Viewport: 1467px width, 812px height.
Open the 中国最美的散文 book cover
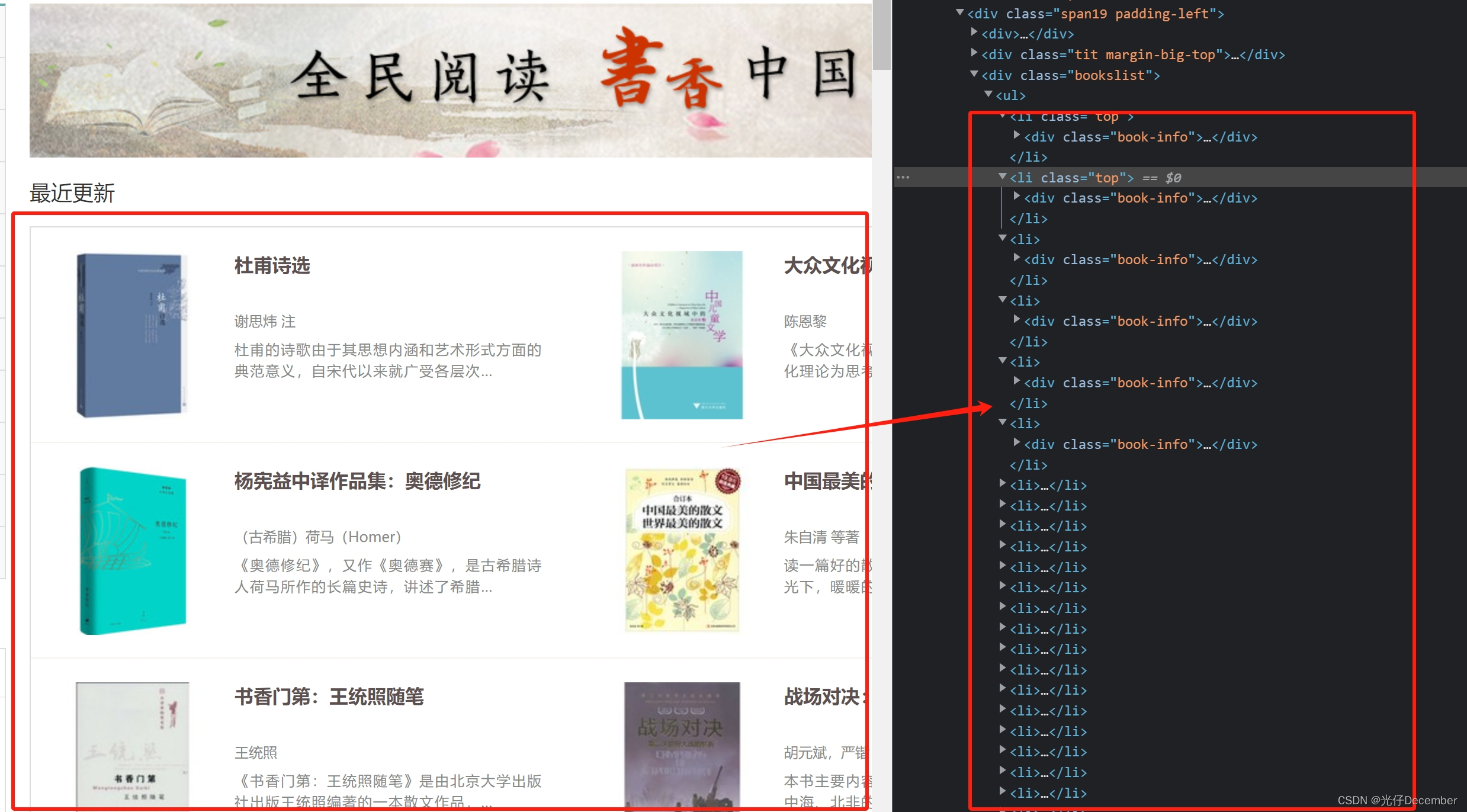pos(682,551)
